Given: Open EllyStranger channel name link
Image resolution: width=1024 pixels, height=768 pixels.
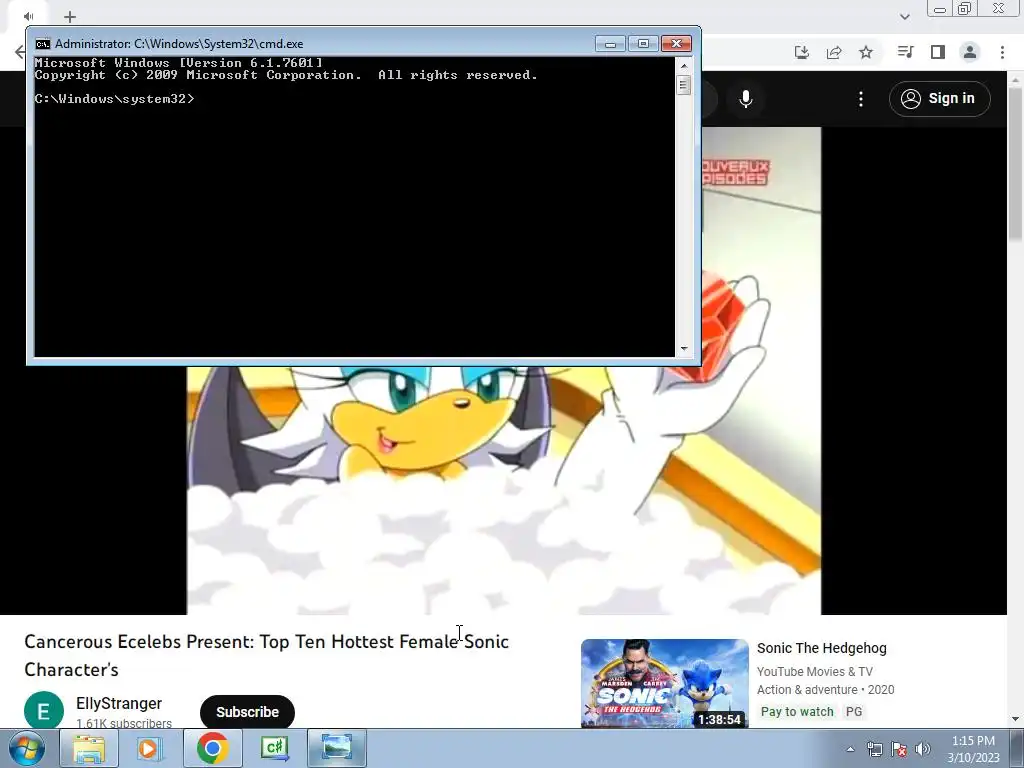Looking at the screenshot, I should coord(119,703).
